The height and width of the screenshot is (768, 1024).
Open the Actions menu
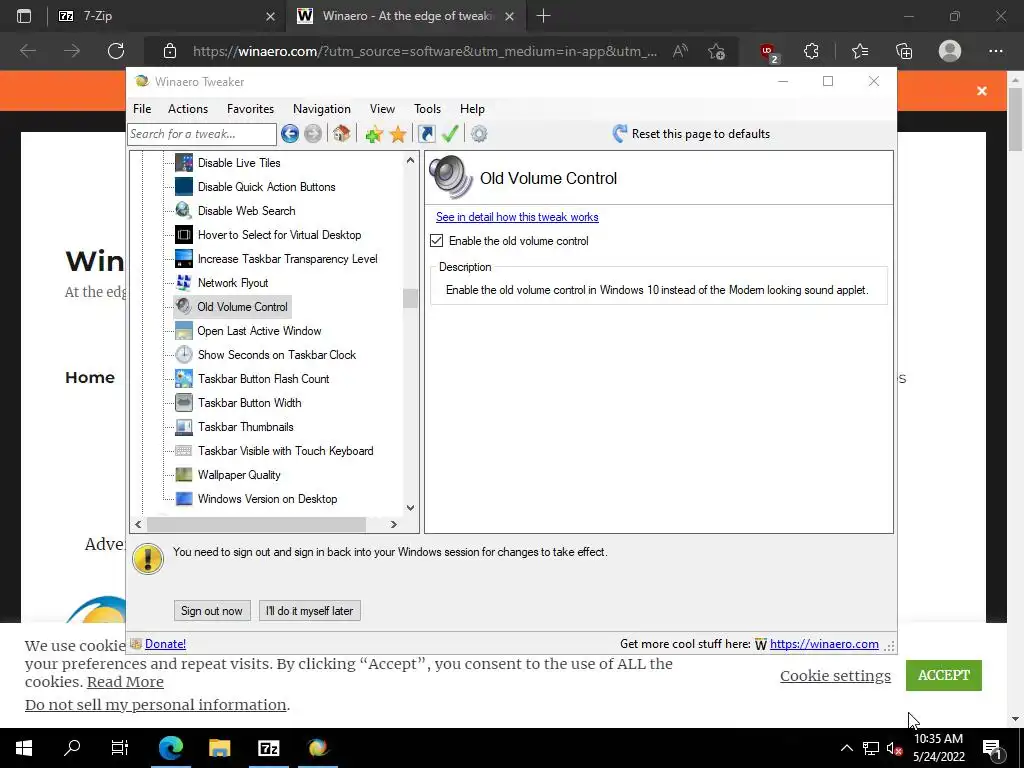(188, 109)
